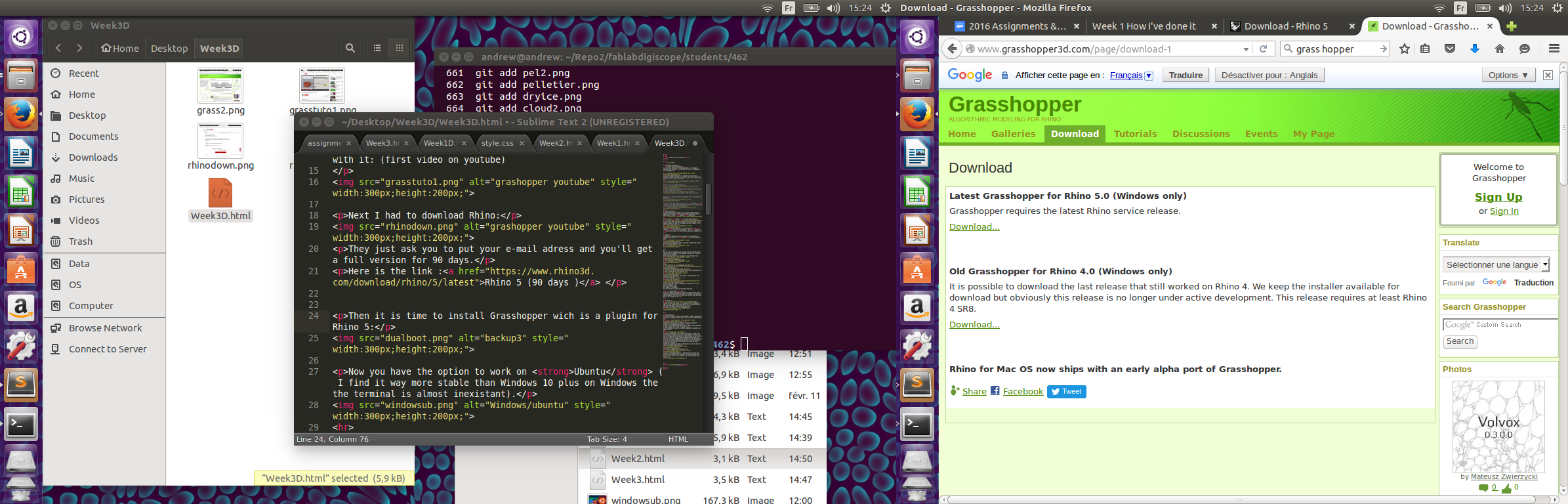
Task: Open Downloads in Files sidebar
Action: (93, 157)
